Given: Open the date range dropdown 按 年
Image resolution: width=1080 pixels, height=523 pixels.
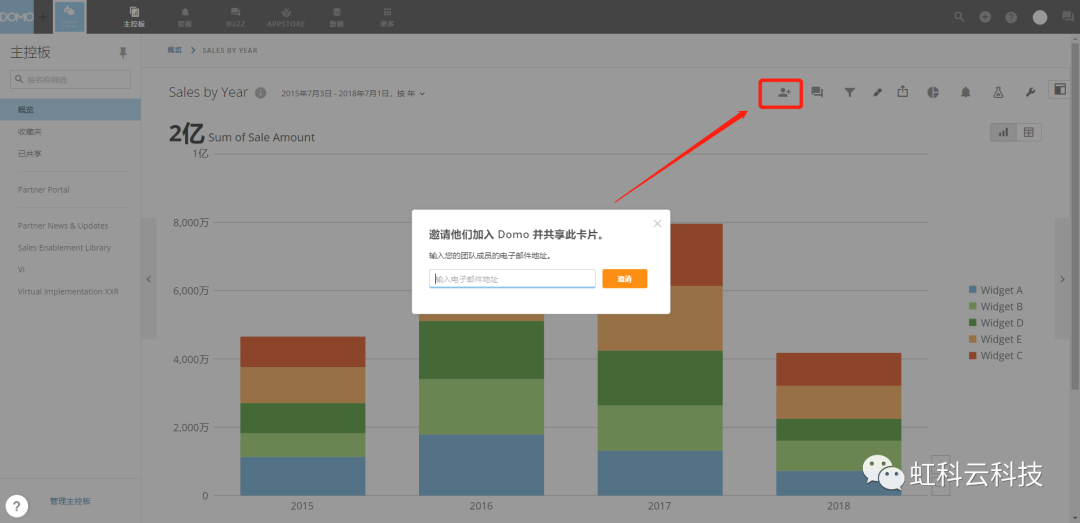Looking at the screenshot, I should [353, 94].
